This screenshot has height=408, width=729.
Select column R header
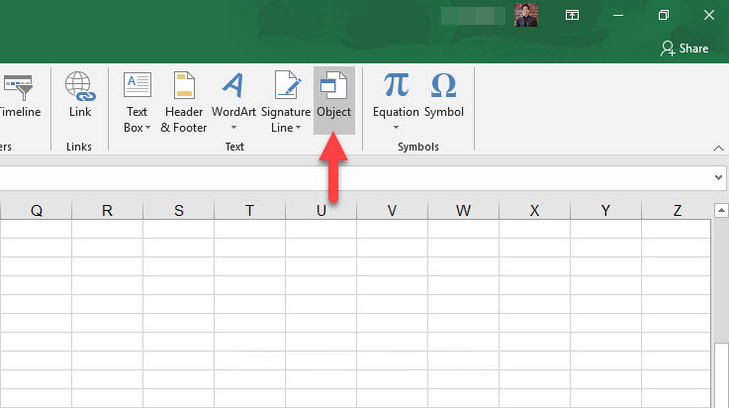[107, 211]
